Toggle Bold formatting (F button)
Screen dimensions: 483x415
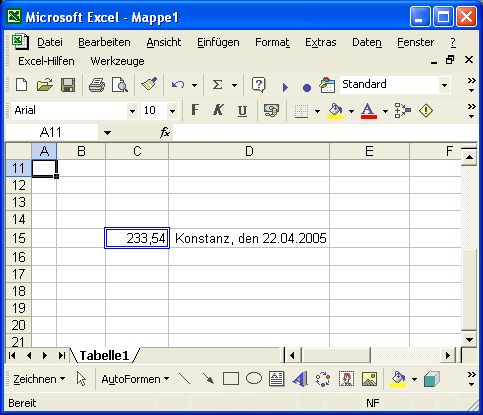tap(195, 110)
